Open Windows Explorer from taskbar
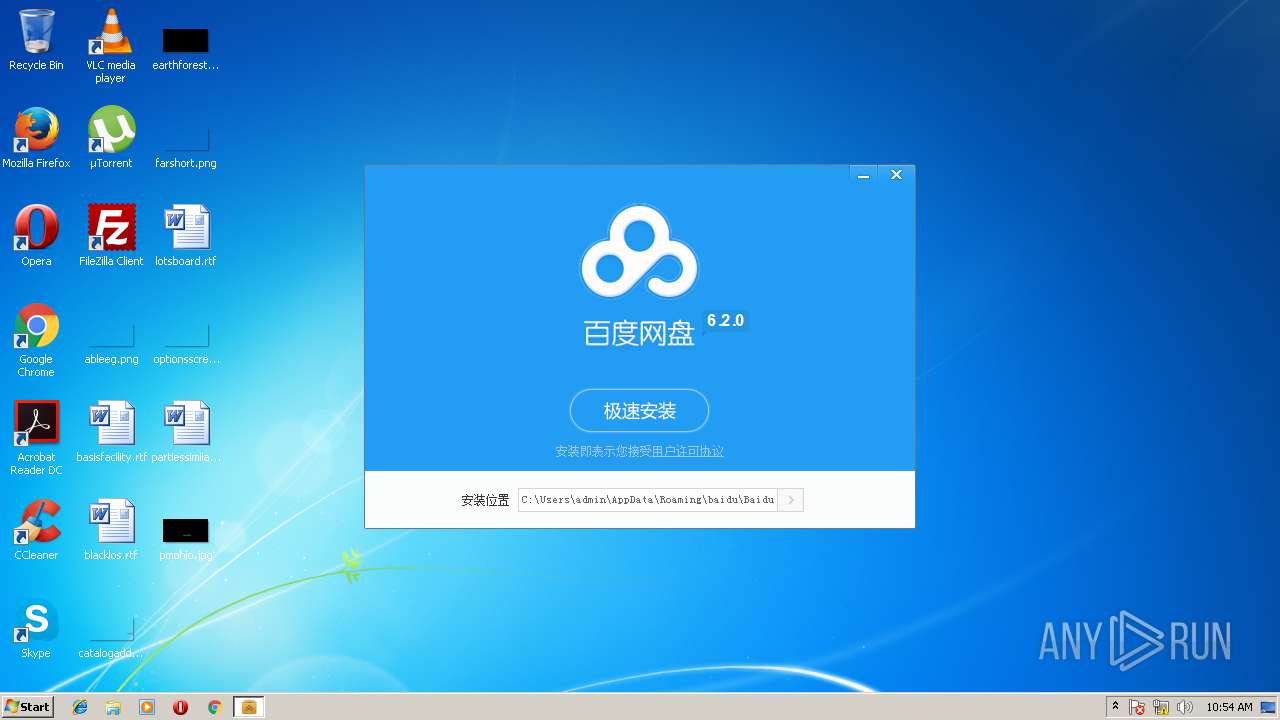The width and height of the screenshot is (1280, 720). coord(113,707)
